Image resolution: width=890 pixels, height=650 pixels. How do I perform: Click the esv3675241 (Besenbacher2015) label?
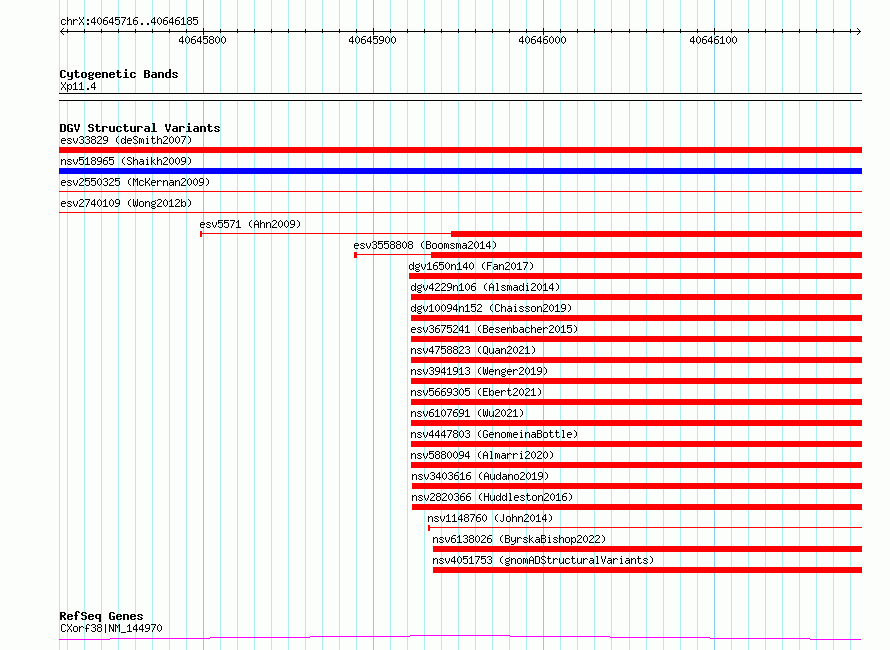tap(494, 329)
